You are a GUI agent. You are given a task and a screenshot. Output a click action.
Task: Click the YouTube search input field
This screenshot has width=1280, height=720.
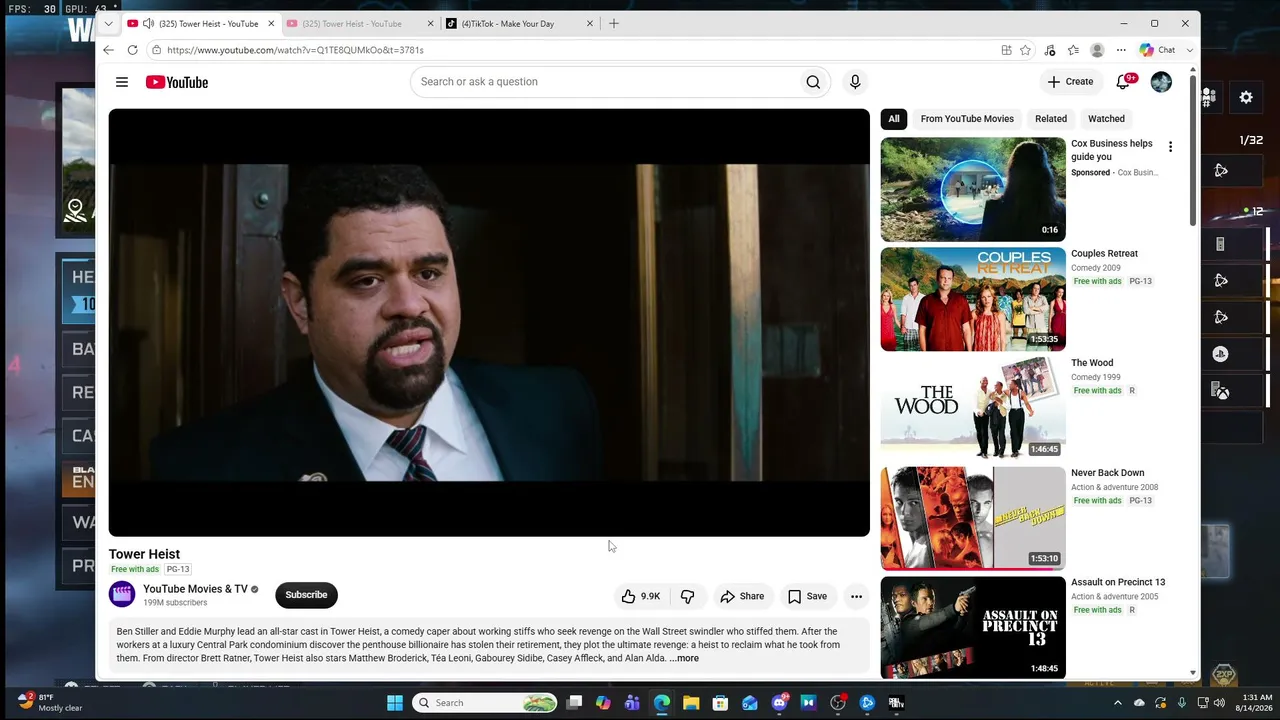click(x=606, y=82)
